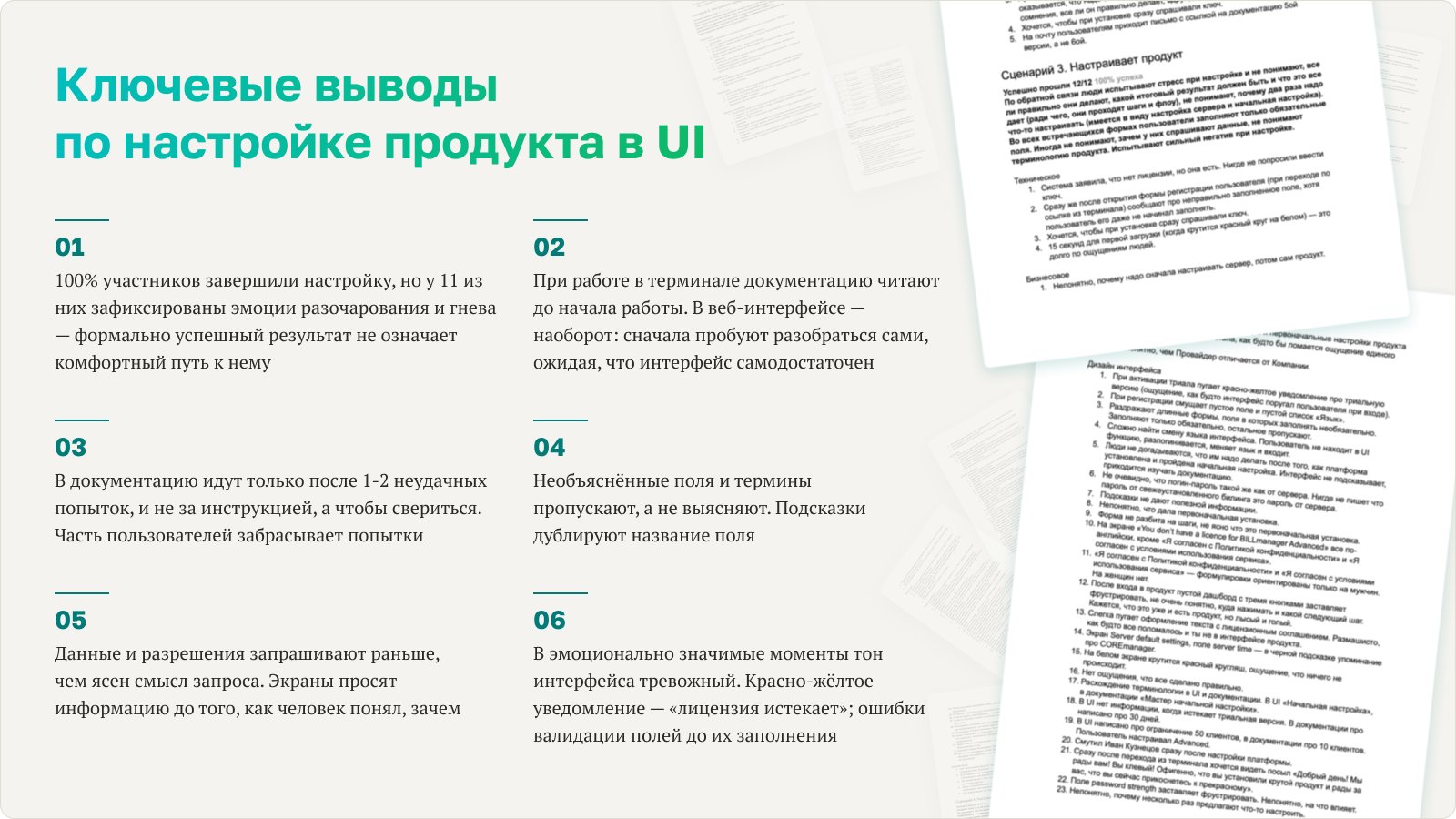This screenshot has width=1456, height=819.
Task: Click the section number "02"
Action: [x=550, y=248]
